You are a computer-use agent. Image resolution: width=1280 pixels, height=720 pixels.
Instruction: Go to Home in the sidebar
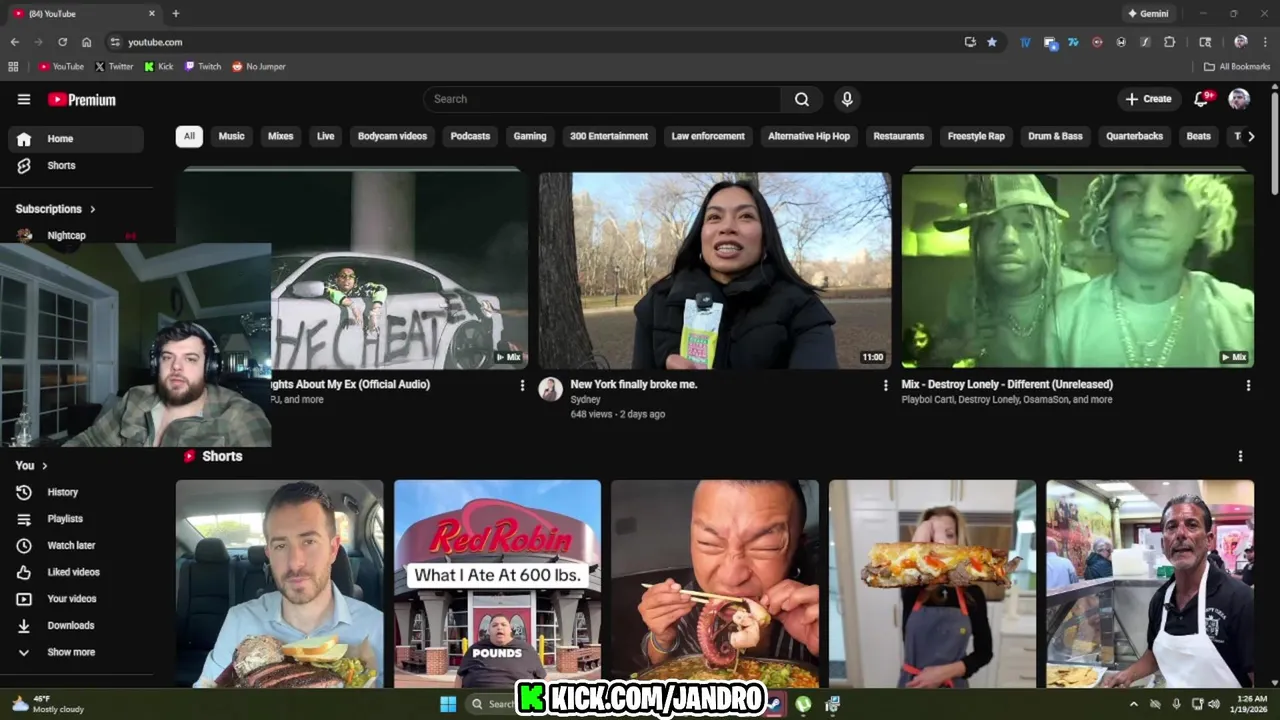point(76,139)
